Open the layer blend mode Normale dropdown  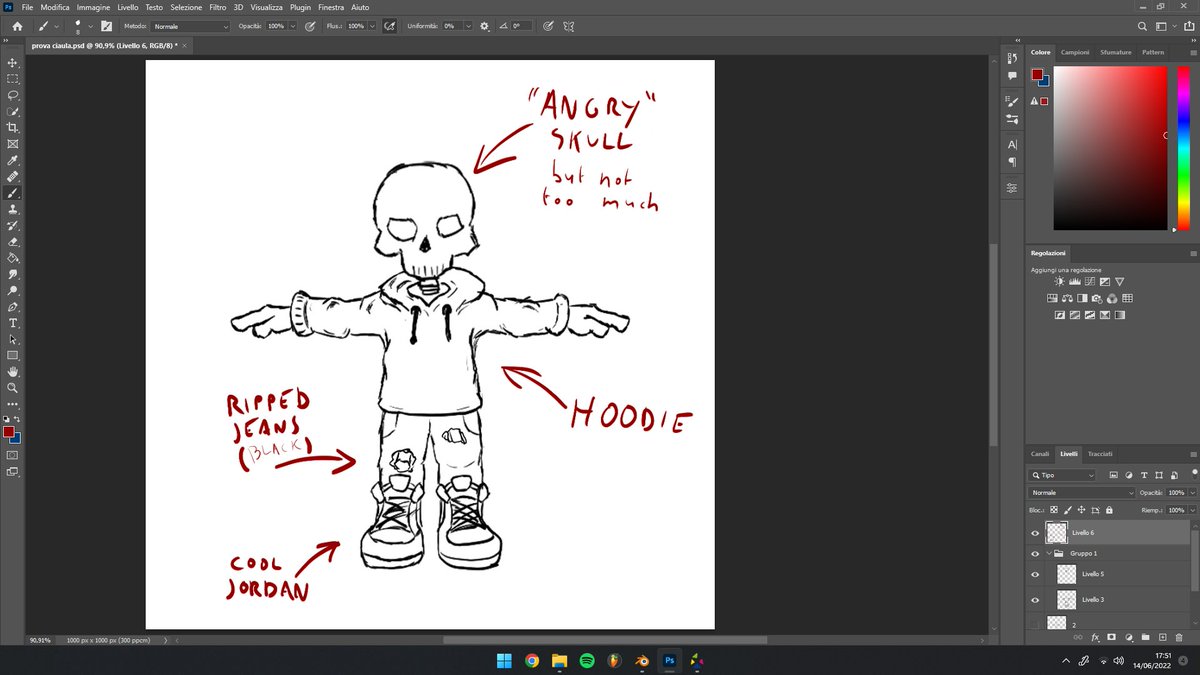pos(1082,492)
